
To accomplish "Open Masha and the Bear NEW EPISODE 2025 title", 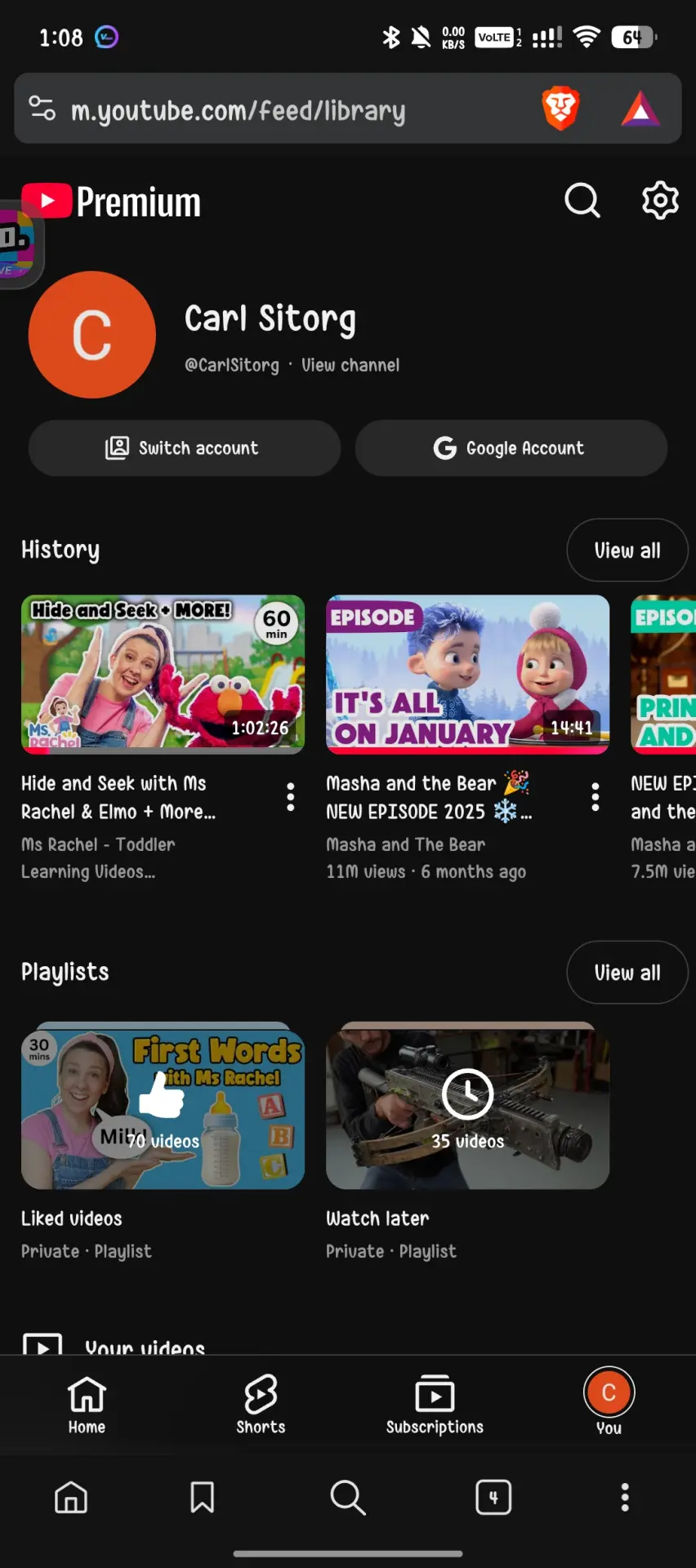I will [429, 797].
